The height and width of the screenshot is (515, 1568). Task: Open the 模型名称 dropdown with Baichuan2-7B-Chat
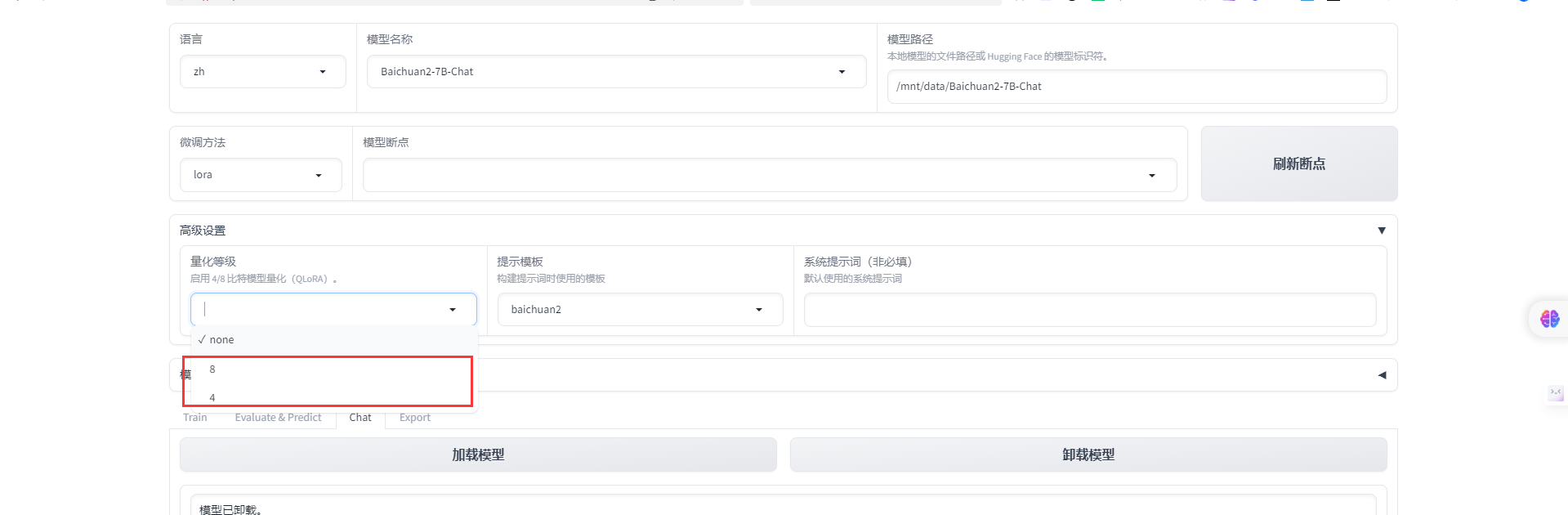(616, 72)
